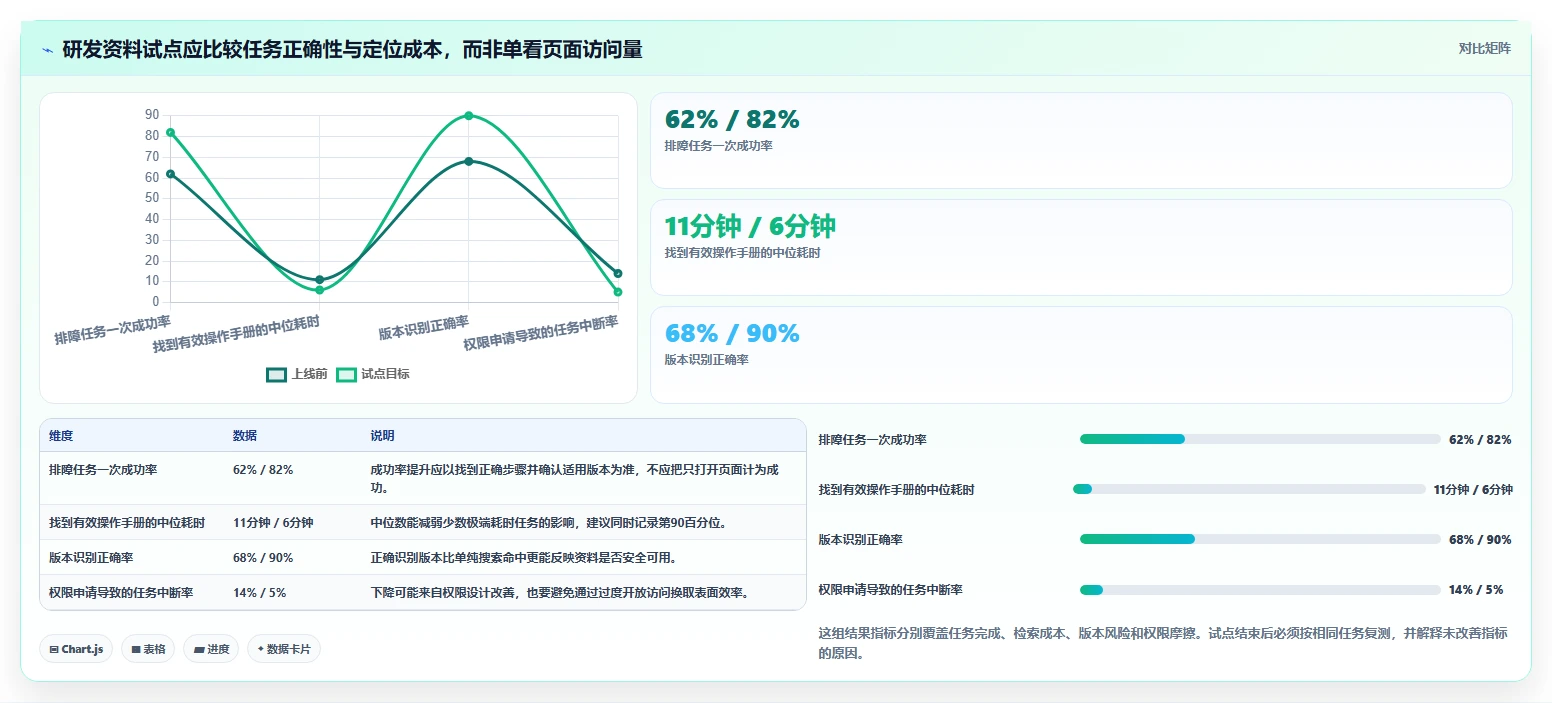Click the lightning icon beside the page title
This screenshot has width=1552, height=703.
click(48, 49)
